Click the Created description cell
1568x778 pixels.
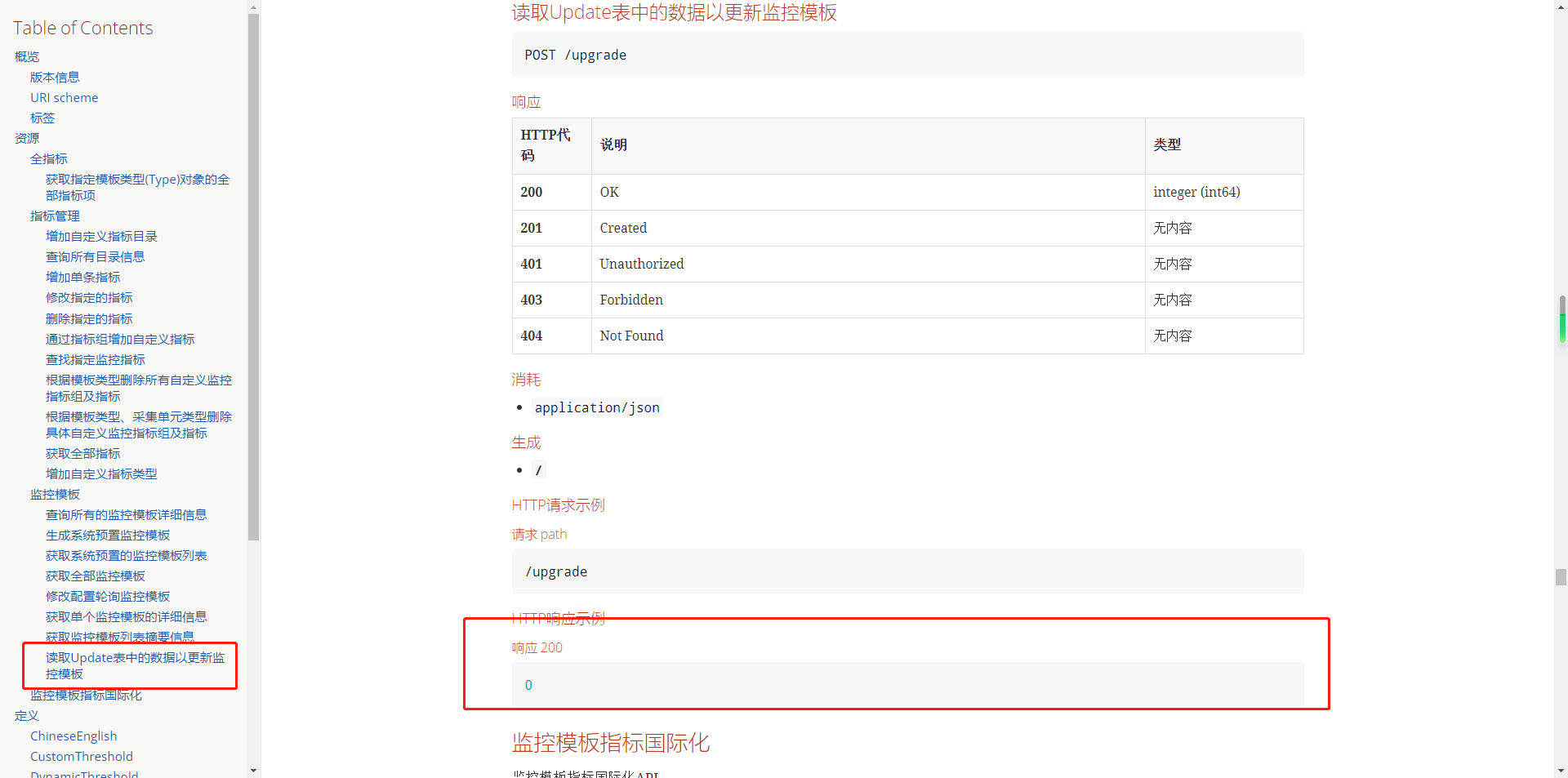(868, 228)
